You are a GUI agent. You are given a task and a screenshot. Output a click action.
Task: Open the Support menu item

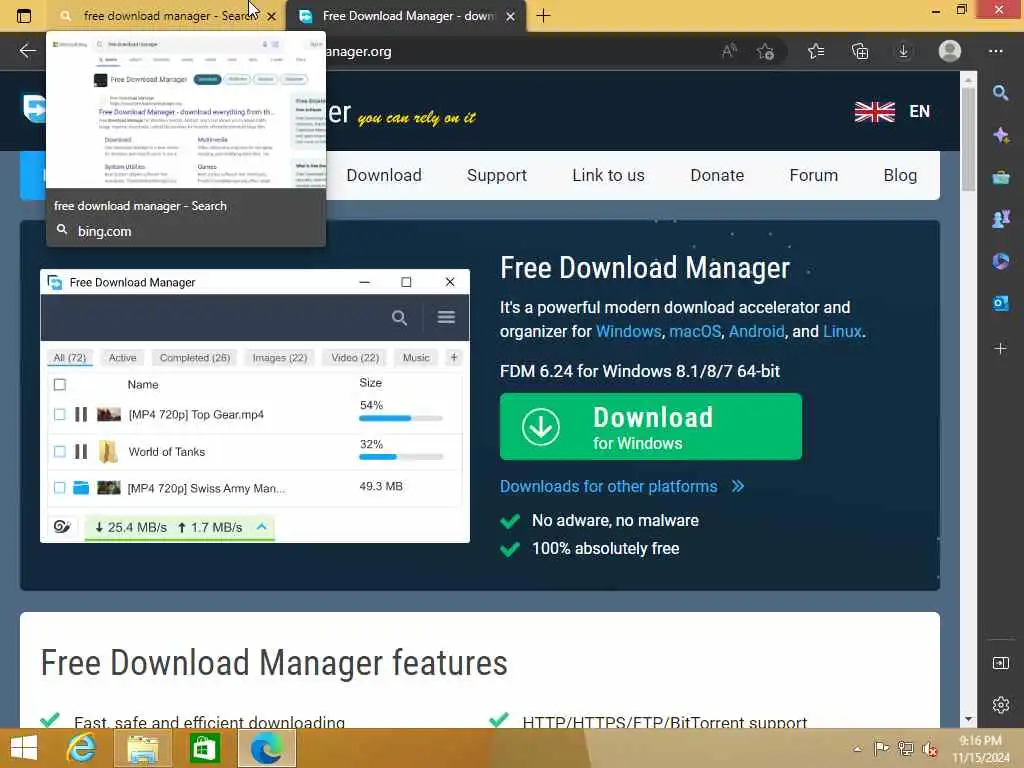[496, 175]
